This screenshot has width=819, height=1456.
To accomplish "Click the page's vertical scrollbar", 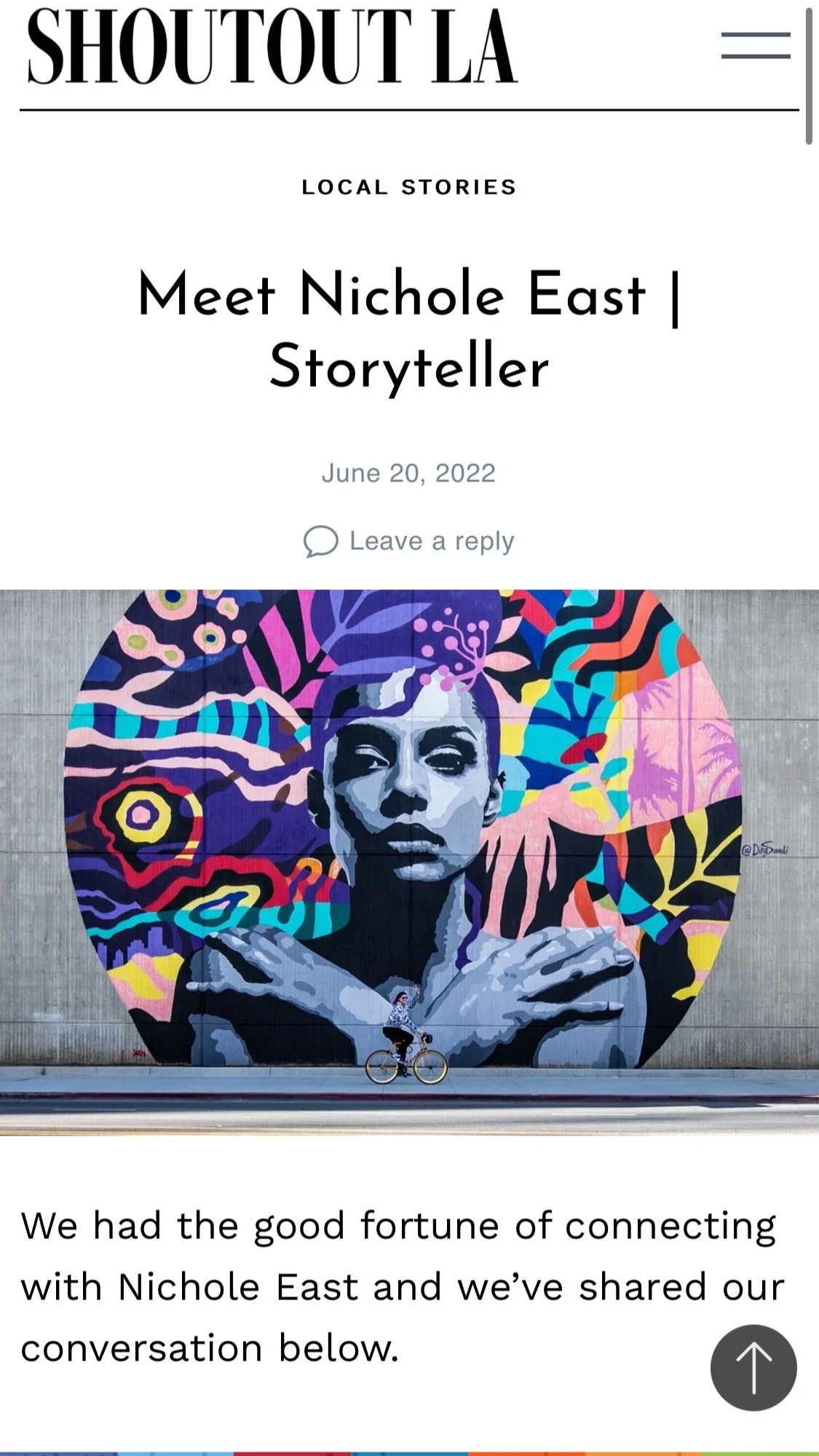I will pyautogui.click(x=809, y=76).
